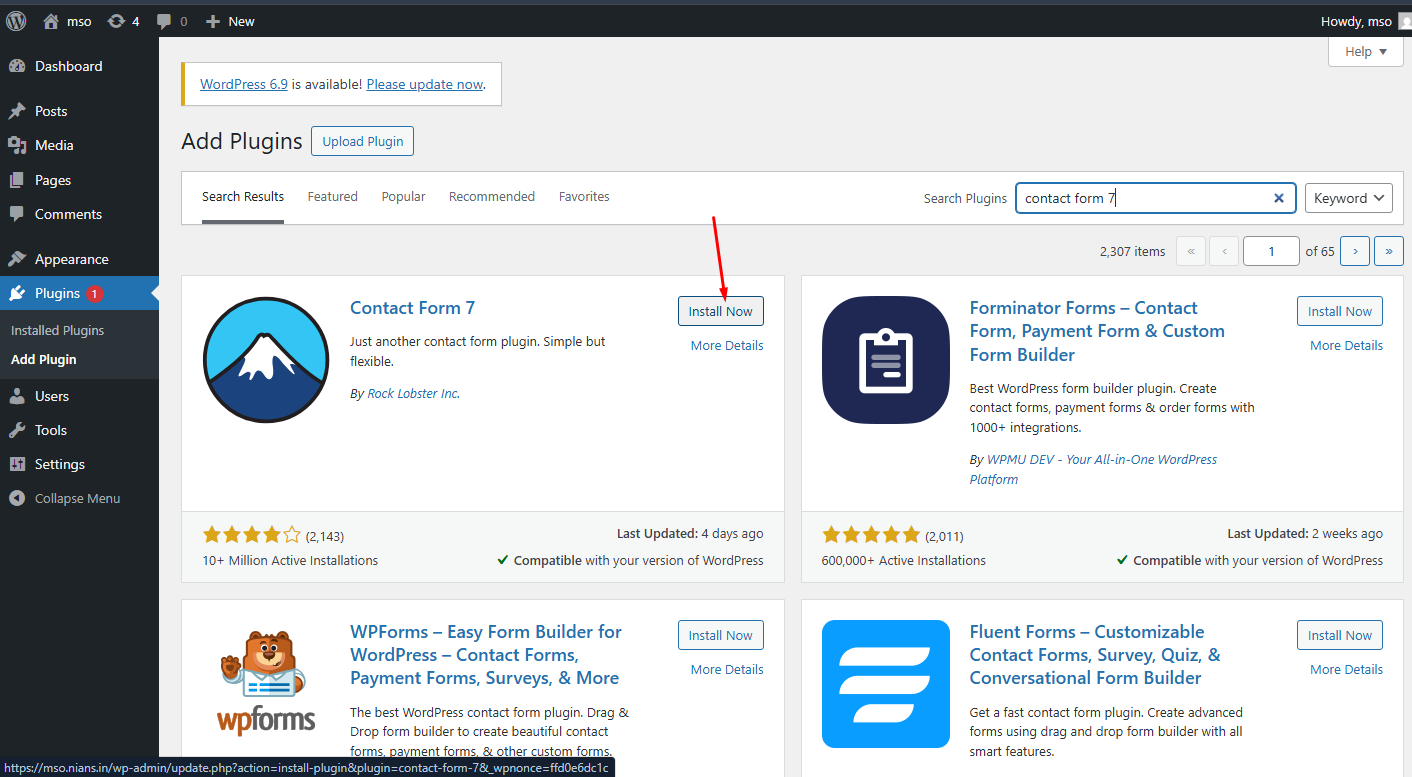Click the Contact Form 7 mountain icon
Screen dimensions: 1412x777
click(x=265, y=360)
